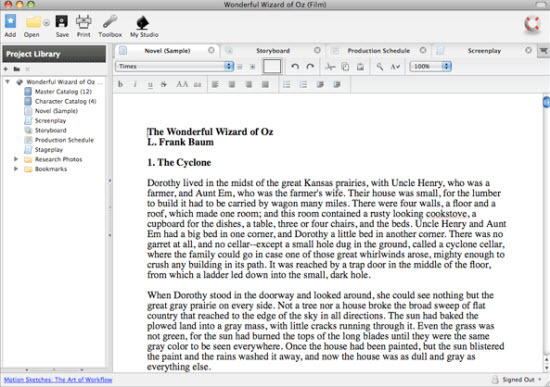Convert text to lowercase with aa icon
550x387 pixels.
[197, 84]
